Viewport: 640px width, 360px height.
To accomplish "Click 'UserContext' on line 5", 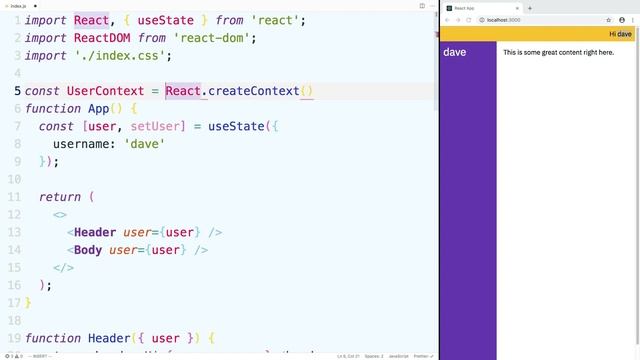I will pos(105,91).
